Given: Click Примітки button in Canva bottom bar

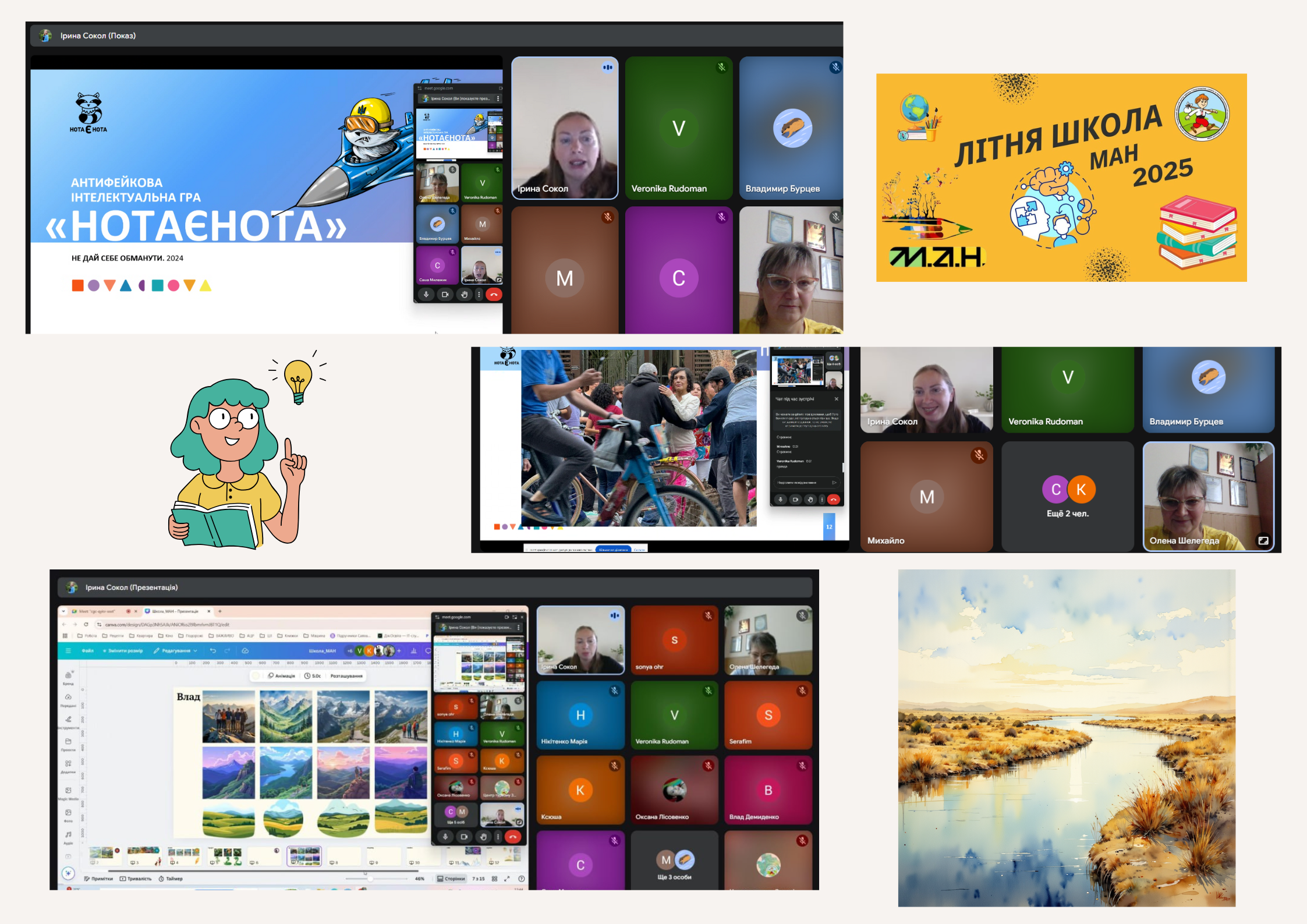Looking at the screenshot, I should pos(99,879).
